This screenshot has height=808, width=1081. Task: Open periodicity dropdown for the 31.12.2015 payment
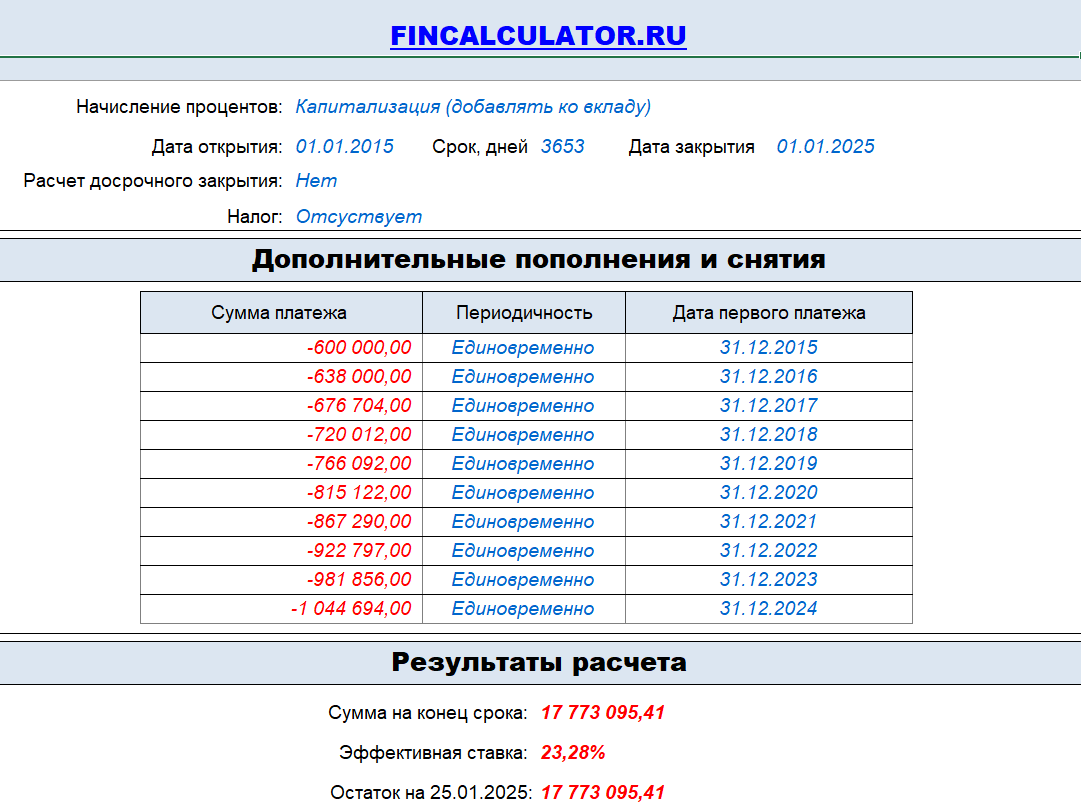(x=524, y=347)
